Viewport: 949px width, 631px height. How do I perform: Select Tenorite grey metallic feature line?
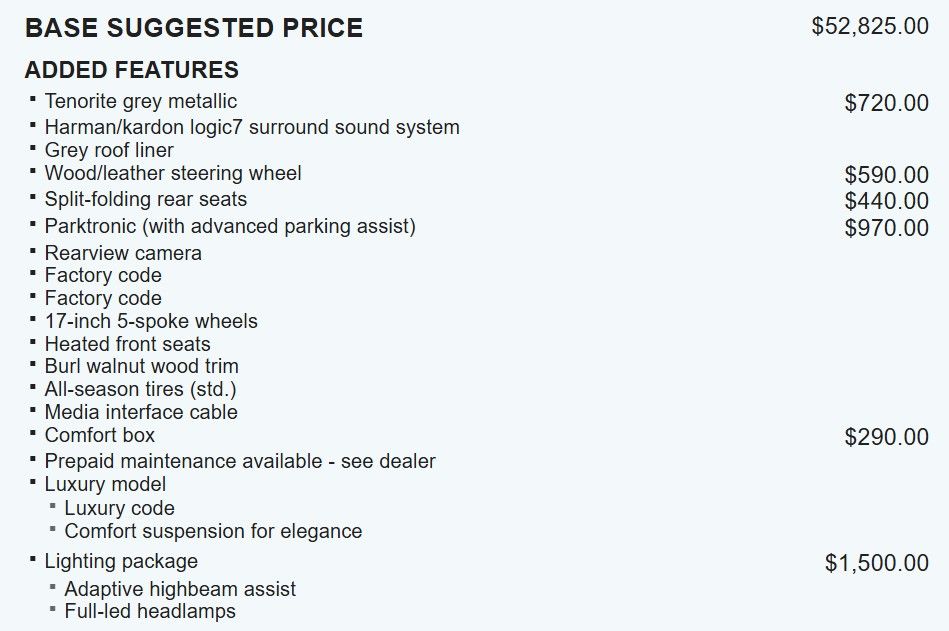[x=140, y=101]
